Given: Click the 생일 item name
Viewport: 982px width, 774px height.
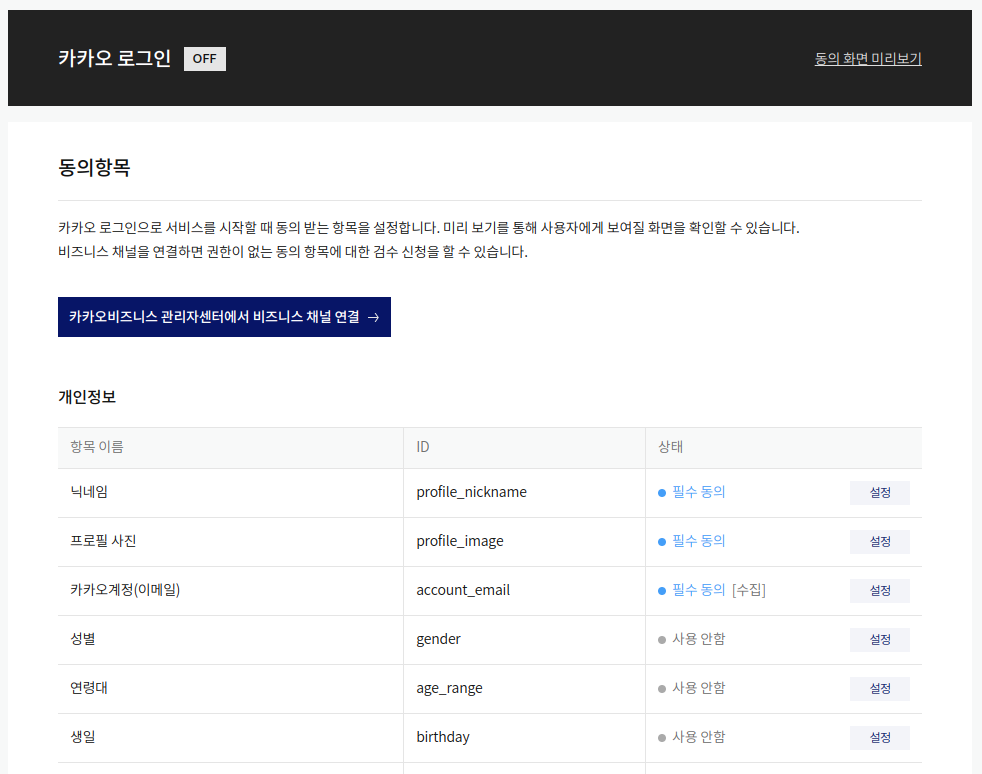Looking at the screenshot, I should tap(83, 736).
